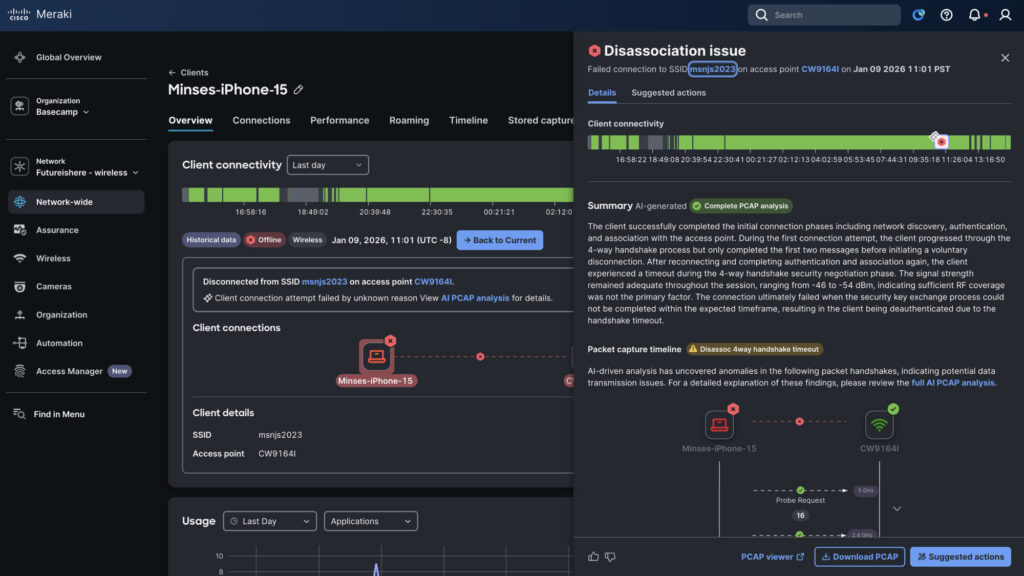
Task: Click the Download PCAP button
Action: tap(859, 557)
